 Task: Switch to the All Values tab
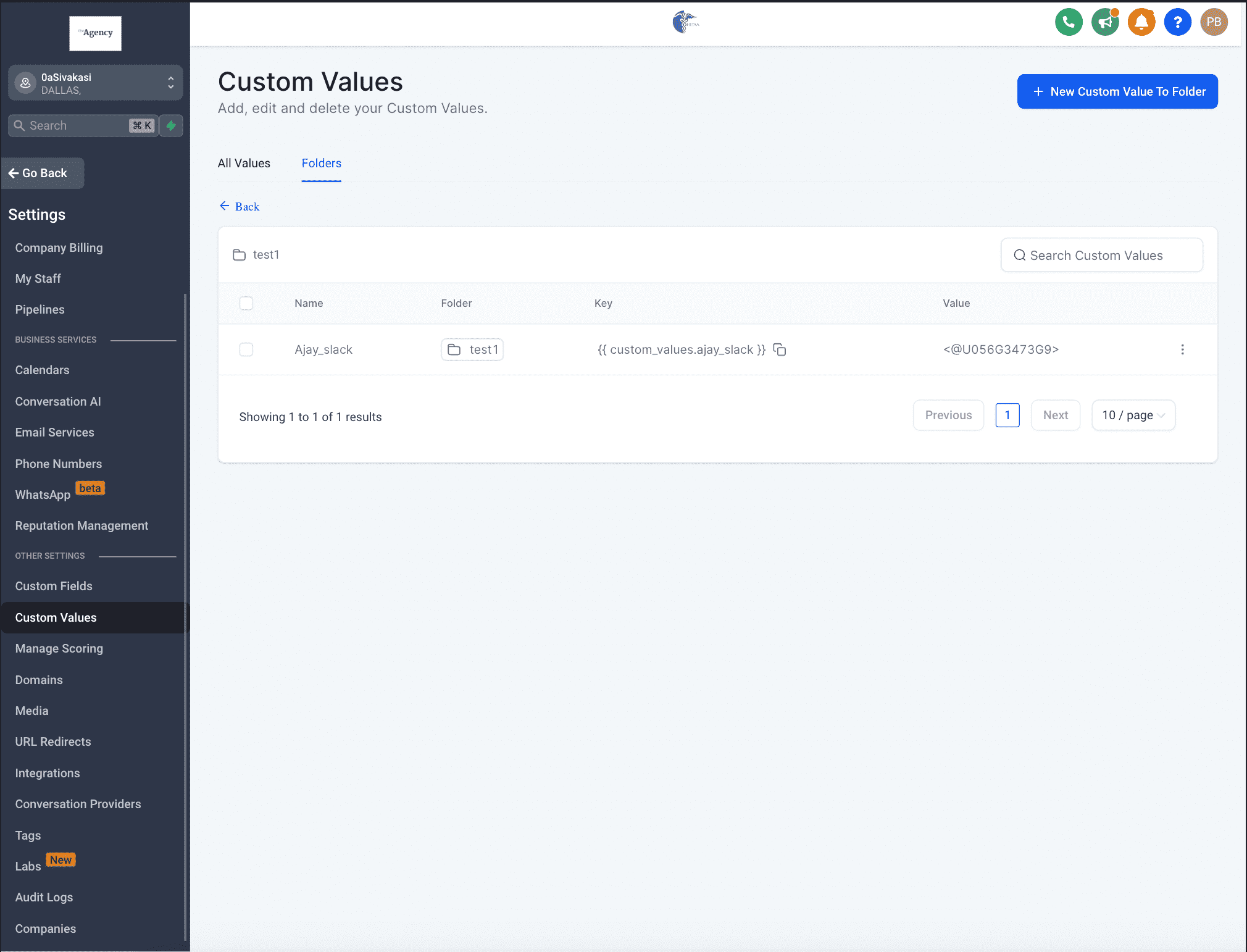coord(244,164)
